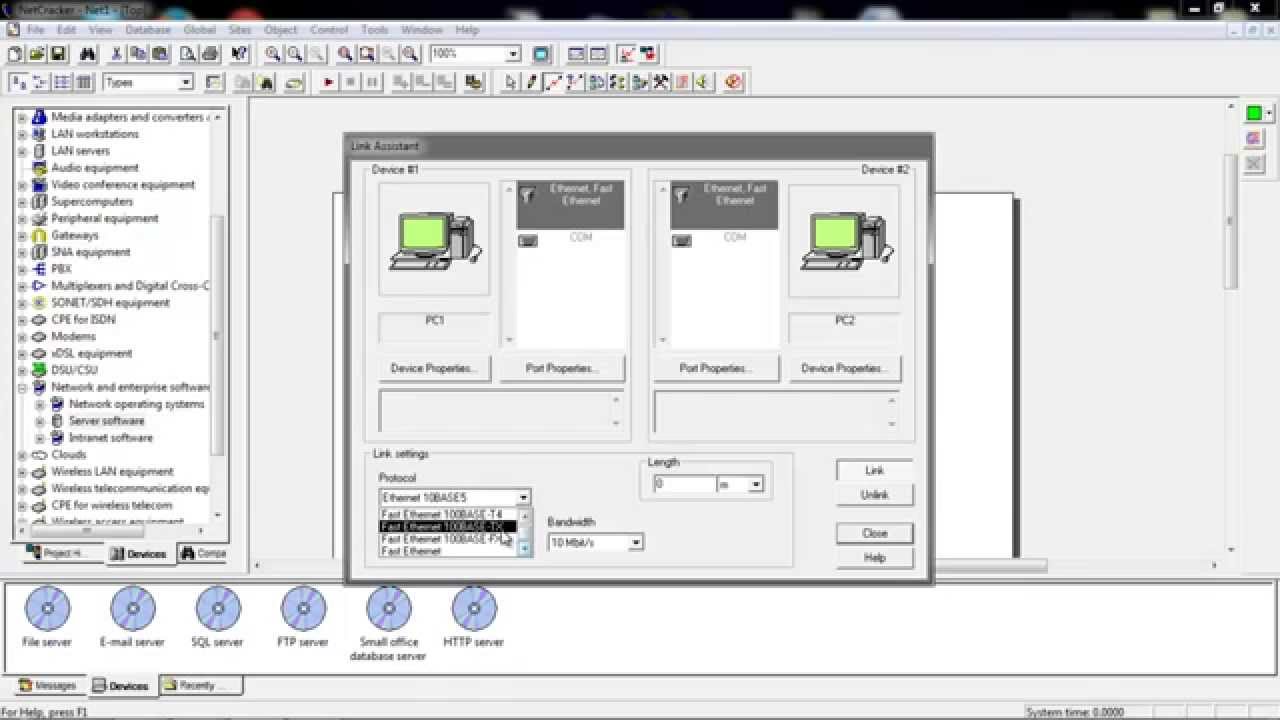Open the Sites menu
The height and width of the screenshot is (720, 1280).
click(x=240, y=30)
